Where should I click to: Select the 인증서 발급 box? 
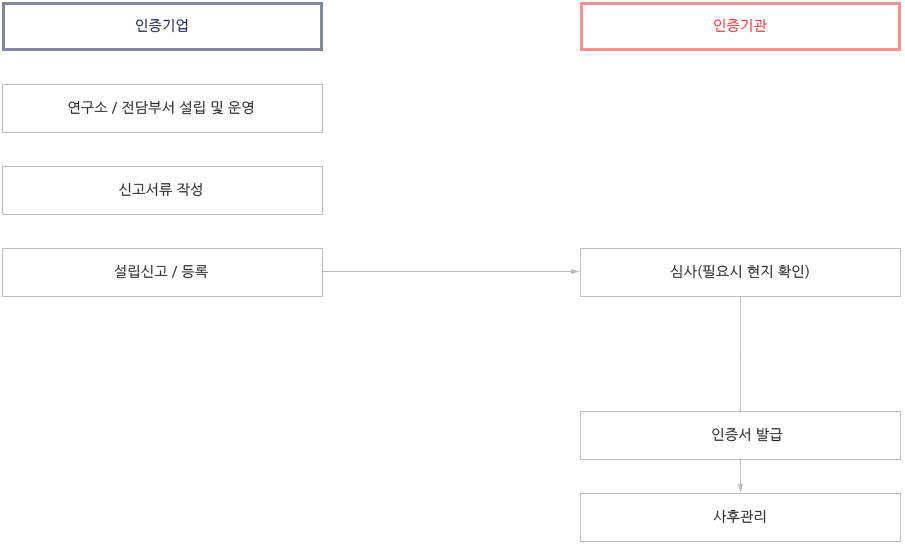point(741,436)
